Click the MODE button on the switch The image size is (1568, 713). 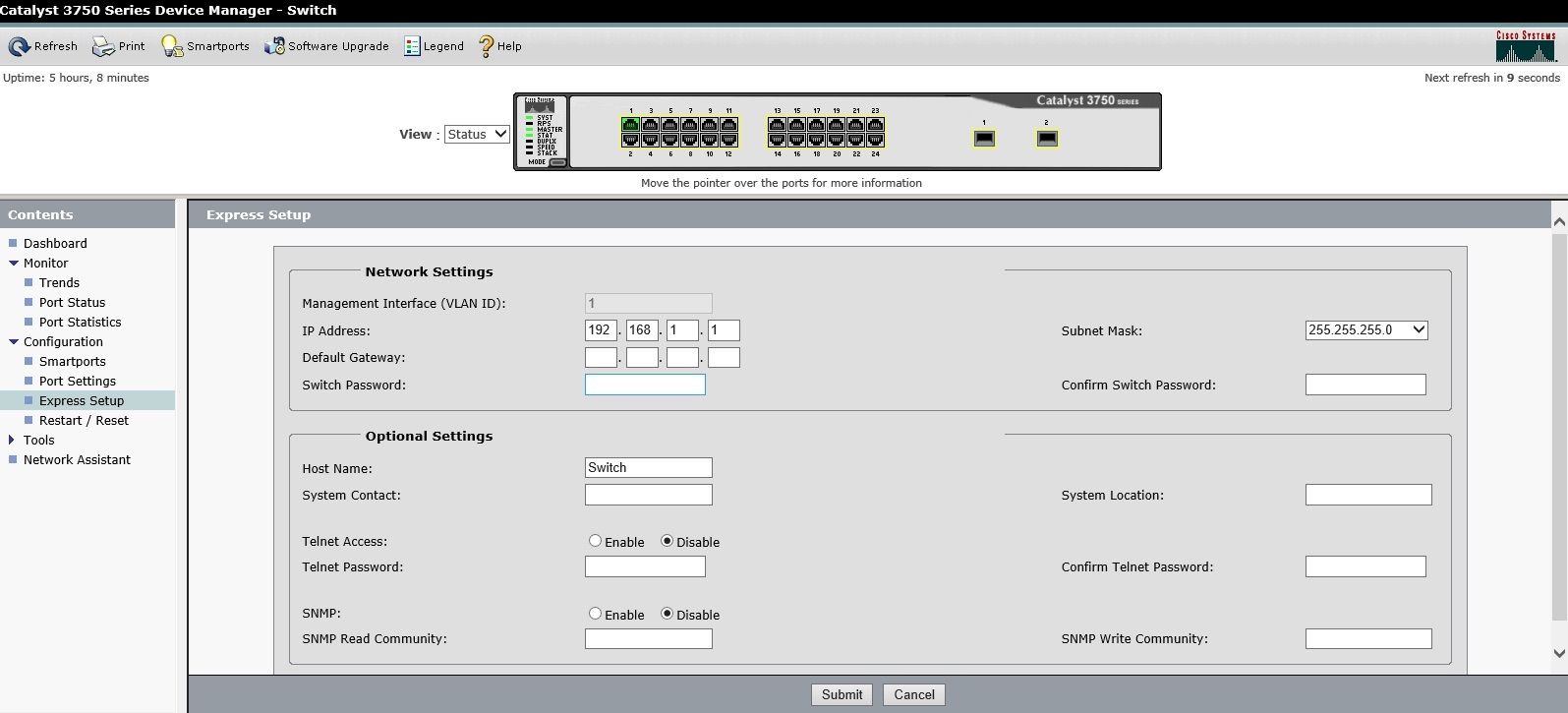pos(557,162)
